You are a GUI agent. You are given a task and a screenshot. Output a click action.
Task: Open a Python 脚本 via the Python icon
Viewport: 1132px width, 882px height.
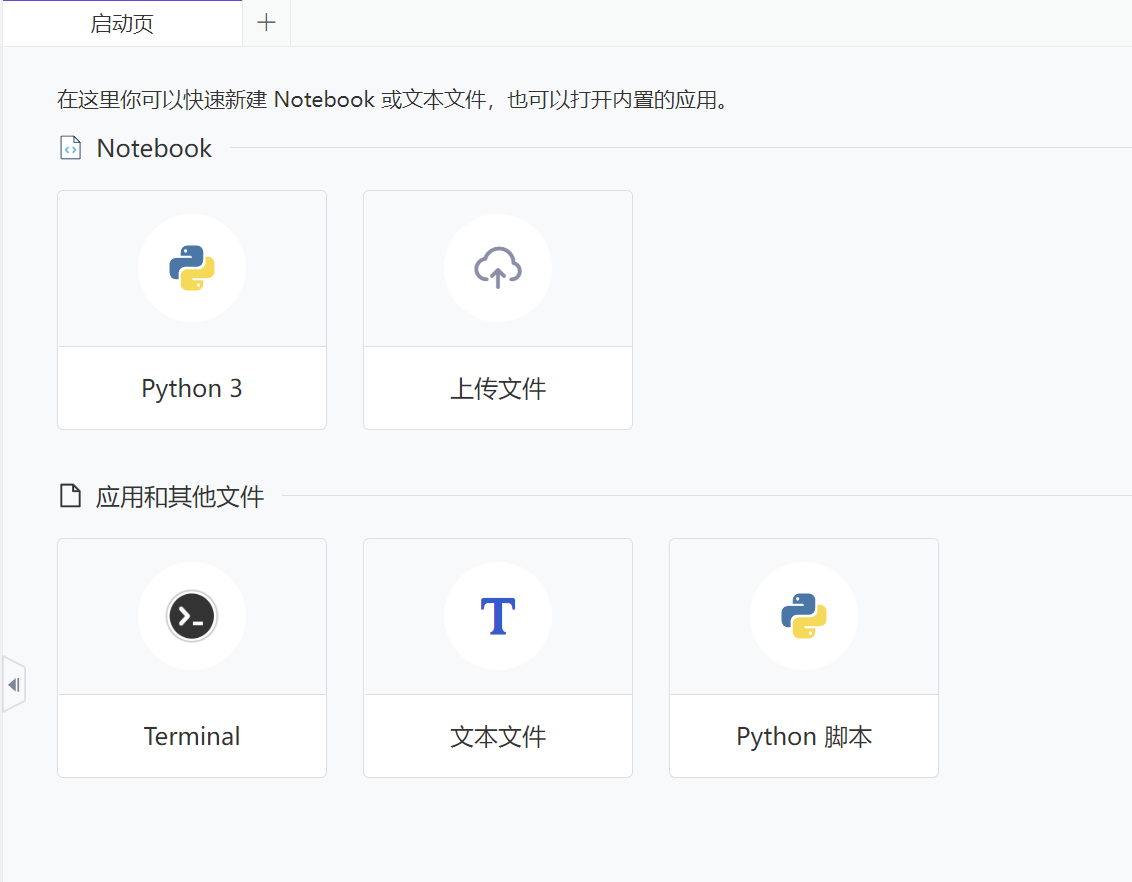tap(803, 616)
